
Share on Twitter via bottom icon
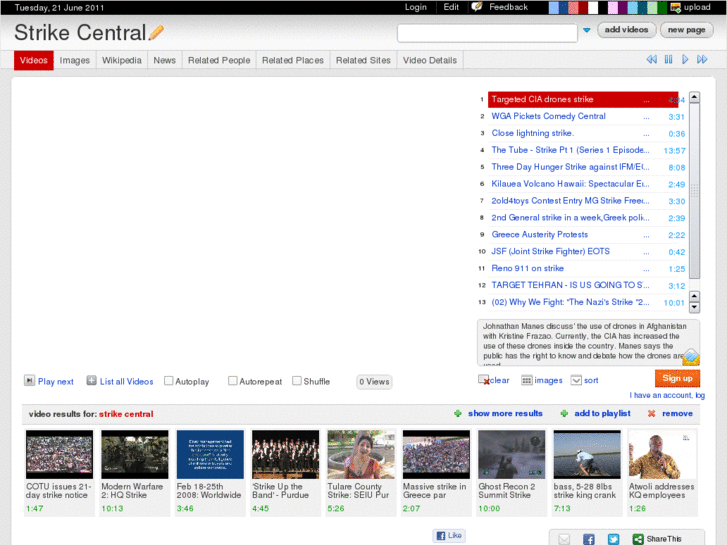[613, 539]
